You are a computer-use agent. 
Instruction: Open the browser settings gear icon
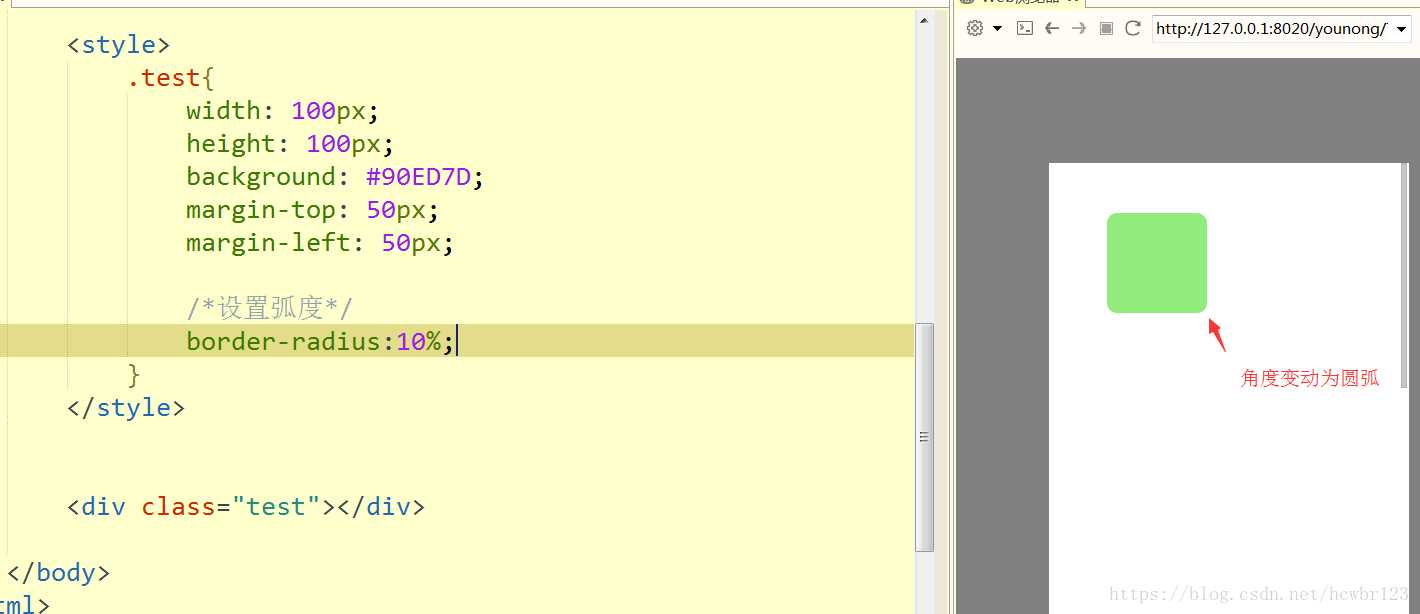(975, 28)
